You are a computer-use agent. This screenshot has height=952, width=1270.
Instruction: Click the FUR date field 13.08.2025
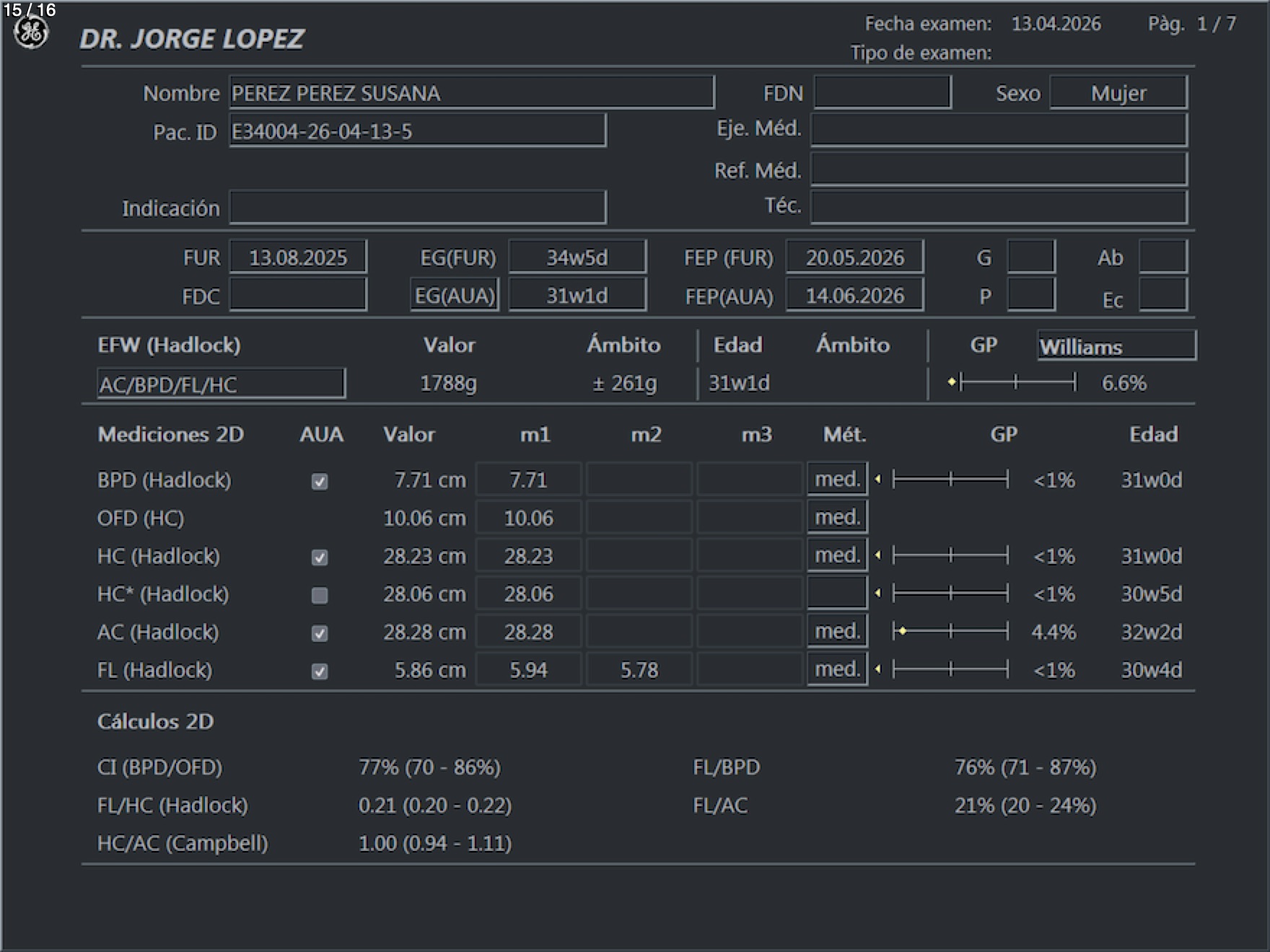tap(298, 257)
